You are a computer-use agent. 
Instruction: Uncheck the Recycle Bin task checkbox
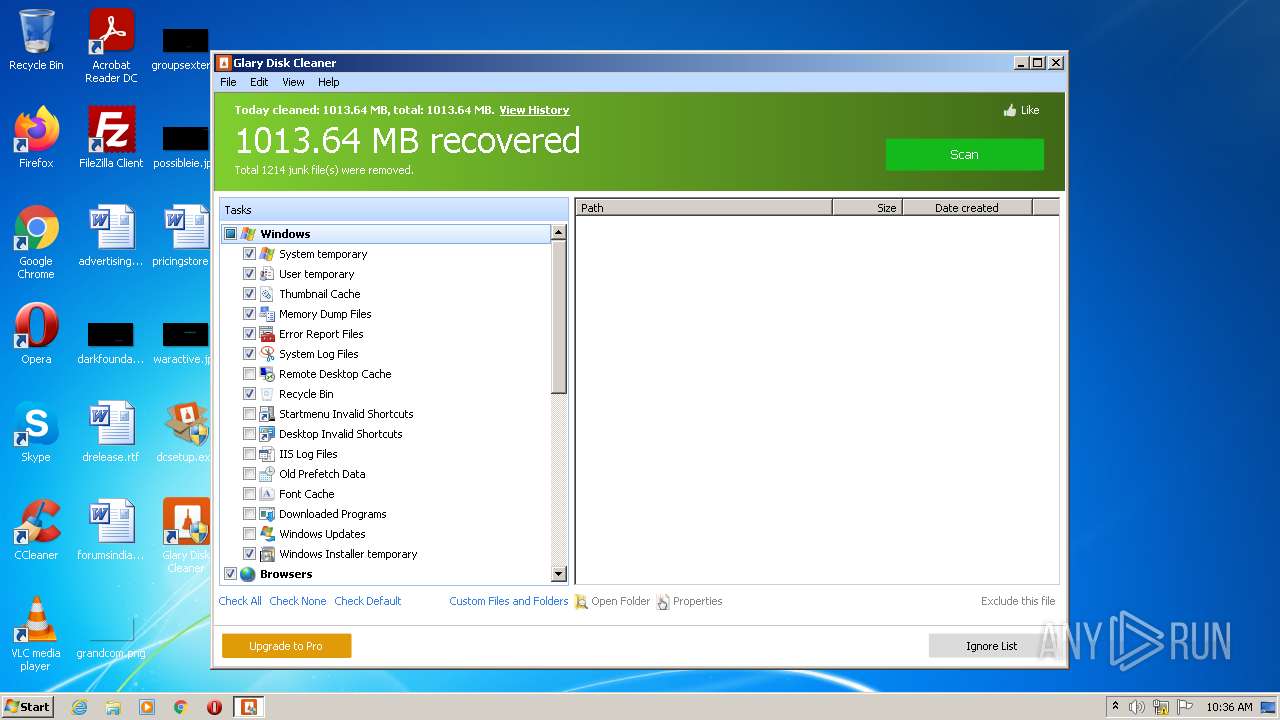249,394
